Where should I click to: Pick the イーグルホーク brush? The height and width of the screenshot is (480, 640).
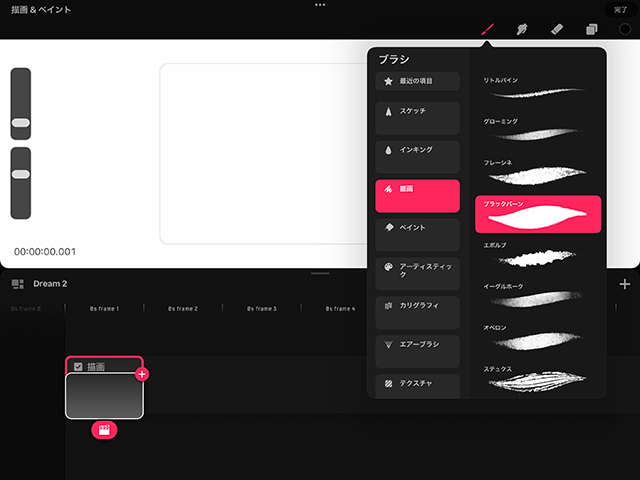point(539,296)
